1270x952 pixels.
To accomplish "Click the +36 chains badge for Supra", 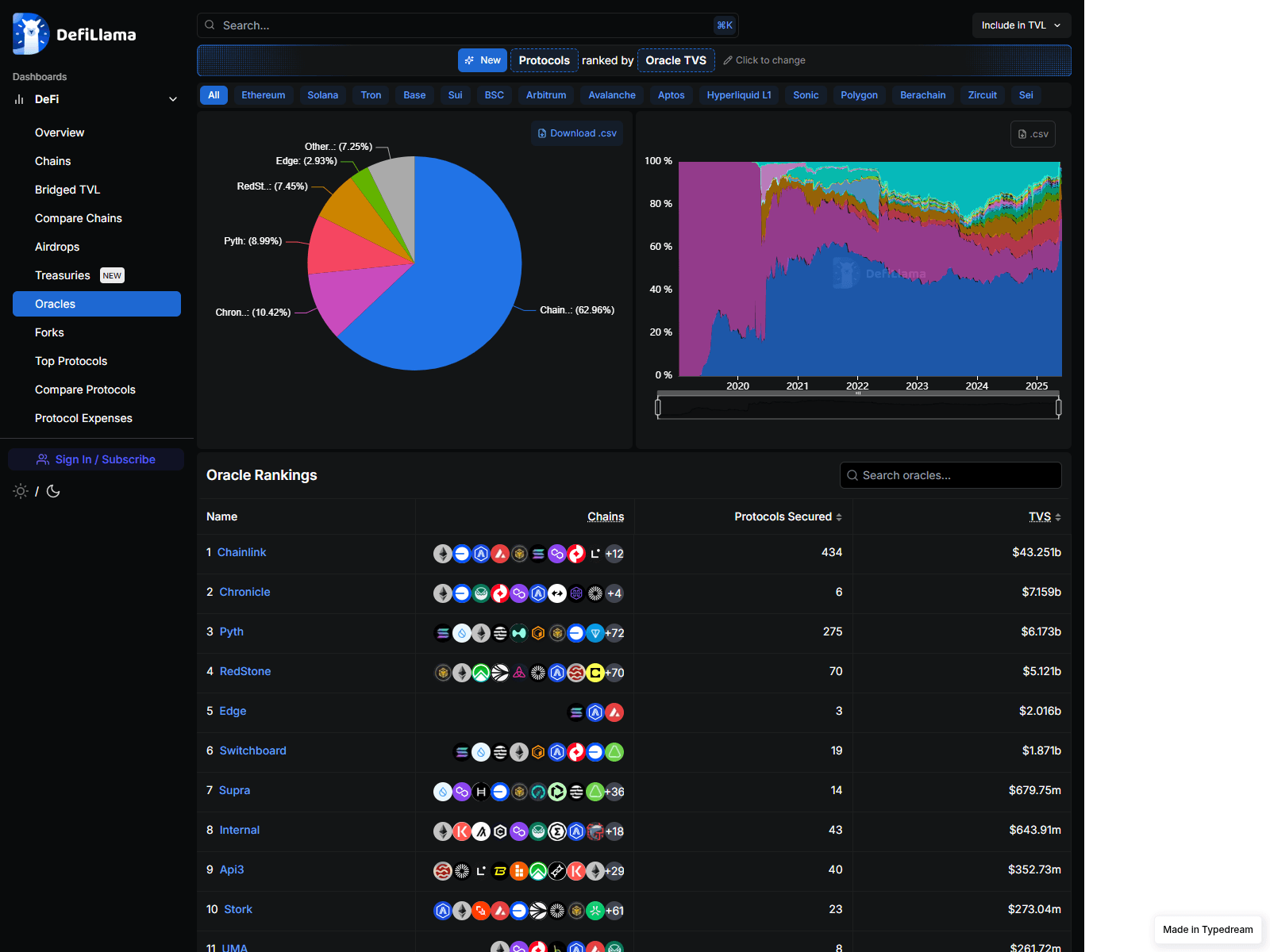I will tap(614, 792).
